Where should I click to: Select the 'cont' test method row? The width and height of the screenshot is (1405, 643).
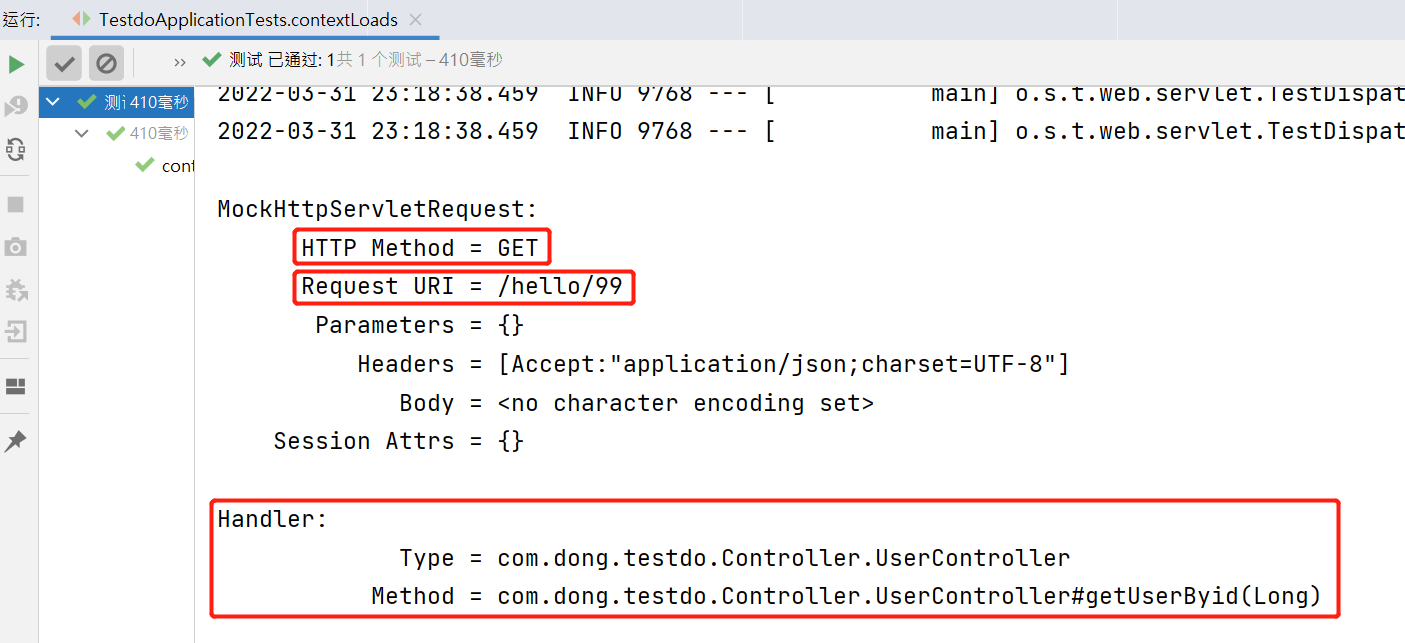coord(116,165)
